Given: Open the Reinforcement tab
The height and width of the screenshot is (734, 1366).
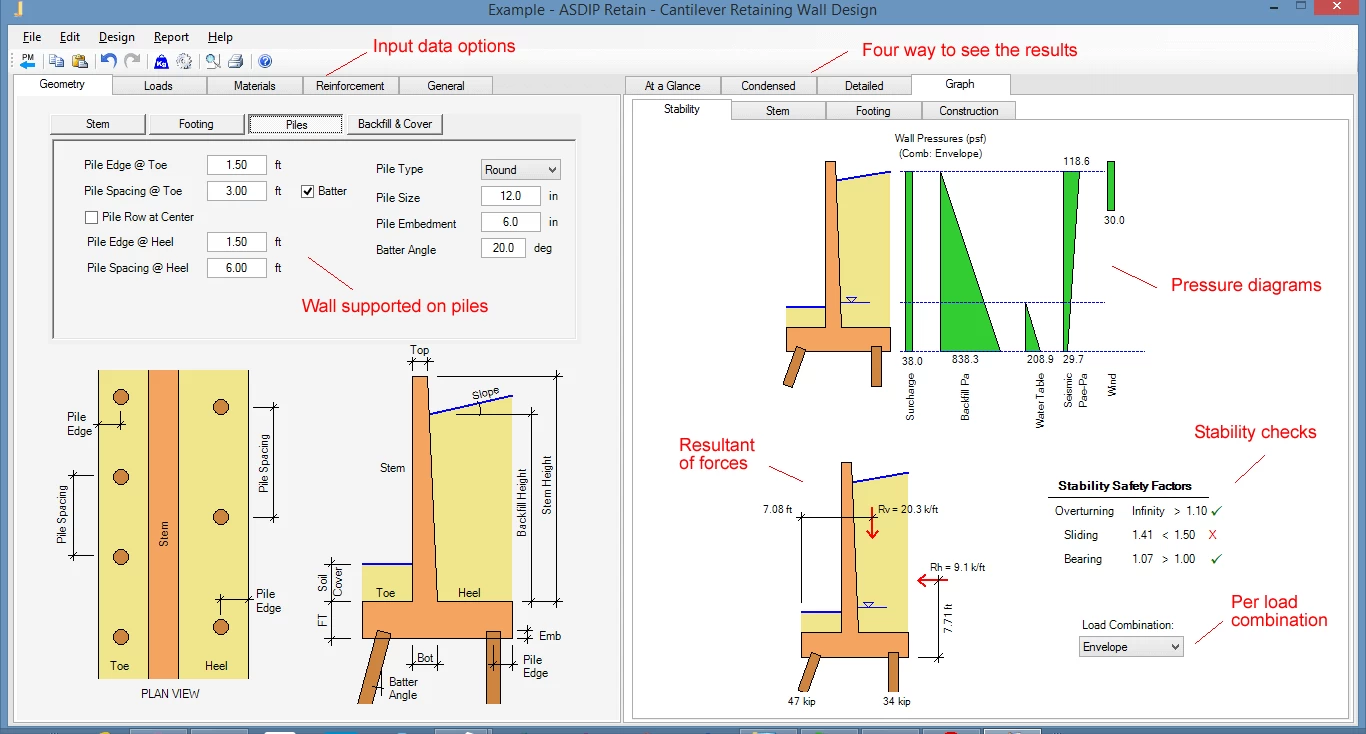Looking at the screenshot, I should pyautogui.click(x=350, y=86).
